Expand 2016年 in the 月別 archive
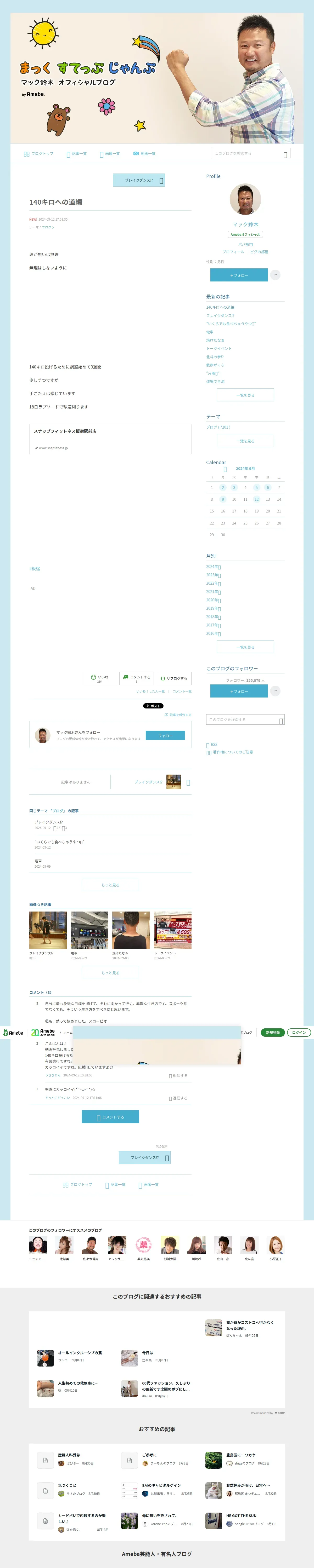314x1568 pixels. (214, 634)
